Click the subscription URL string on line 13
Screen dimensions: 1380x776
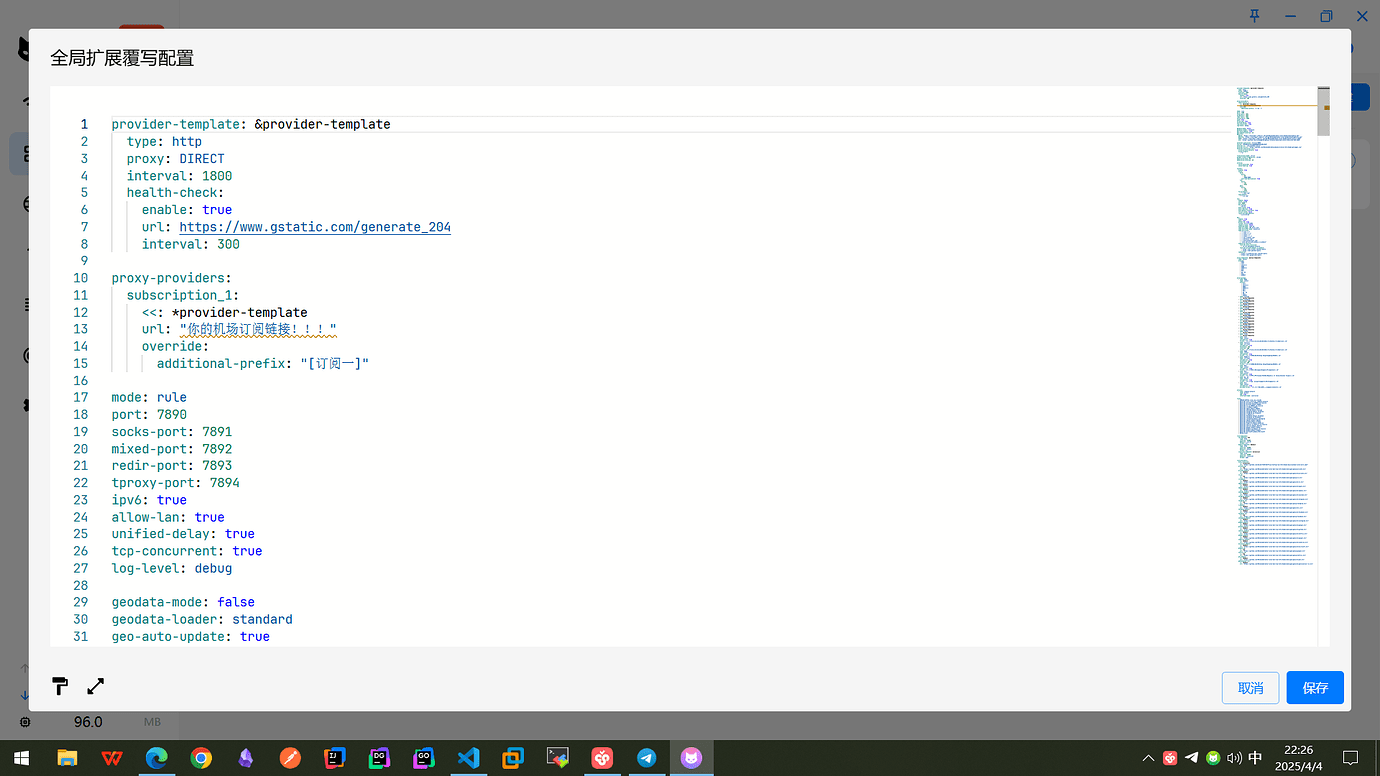point(258,329)
